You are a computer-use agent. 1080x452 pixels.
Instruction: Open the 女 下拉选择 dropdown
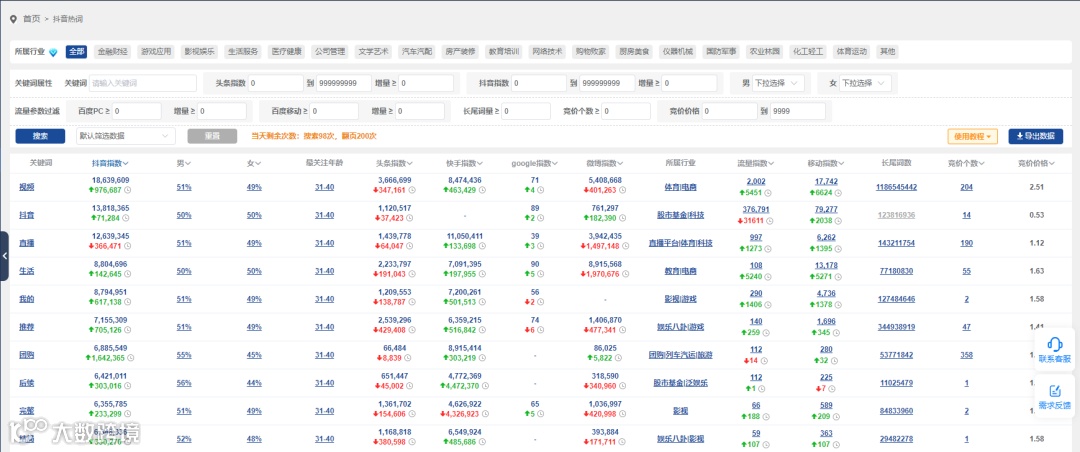864,83
